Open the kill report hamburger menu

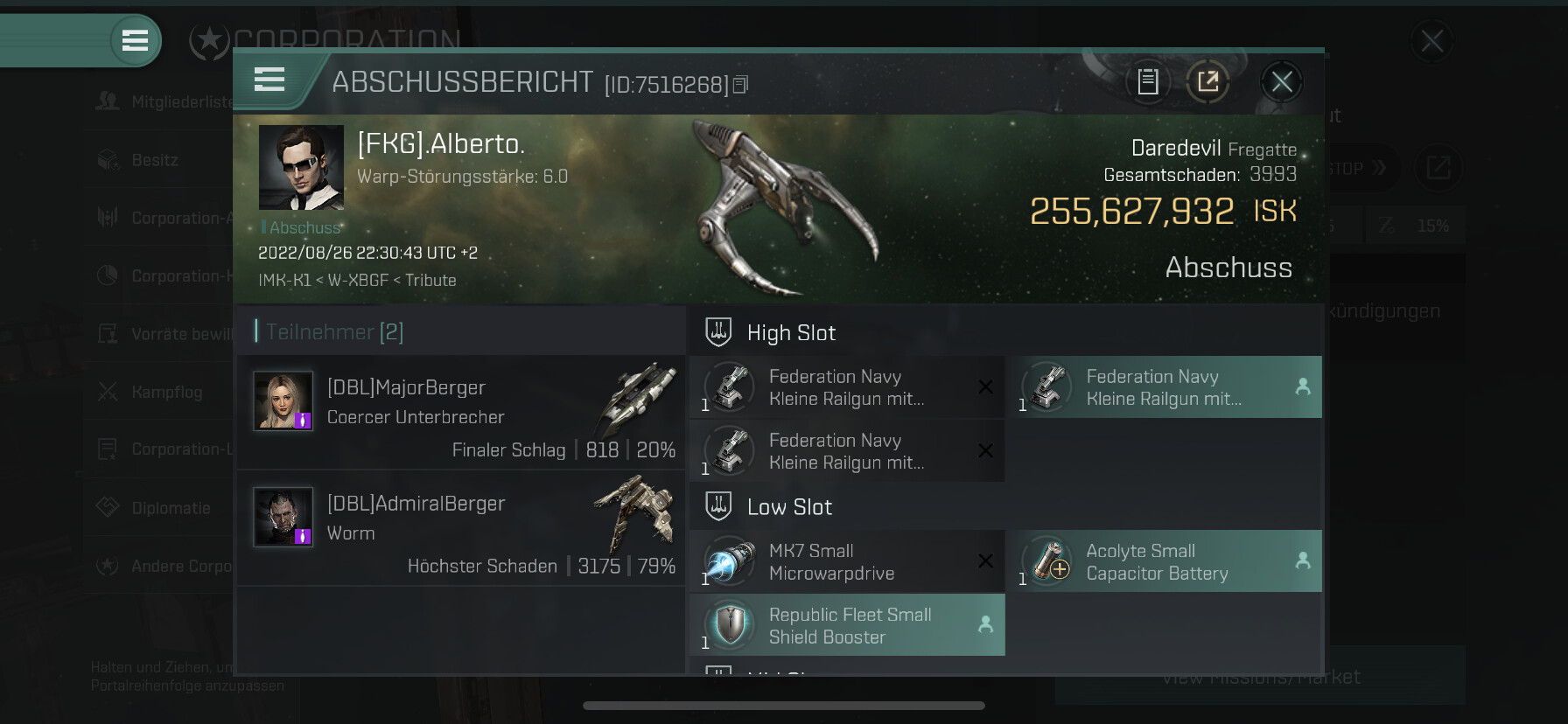[x=269, y=80]
